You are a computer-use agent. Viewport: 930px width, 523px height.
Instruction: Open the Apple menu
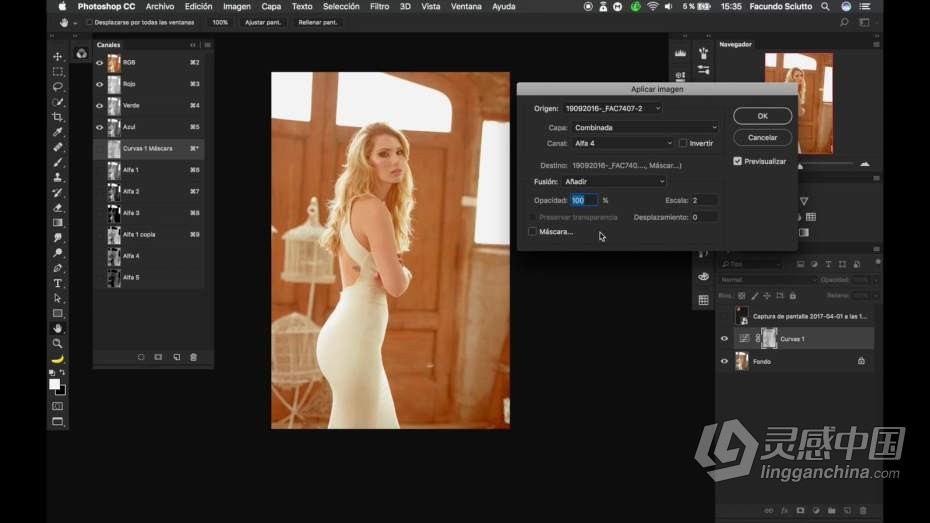(62, 7)
